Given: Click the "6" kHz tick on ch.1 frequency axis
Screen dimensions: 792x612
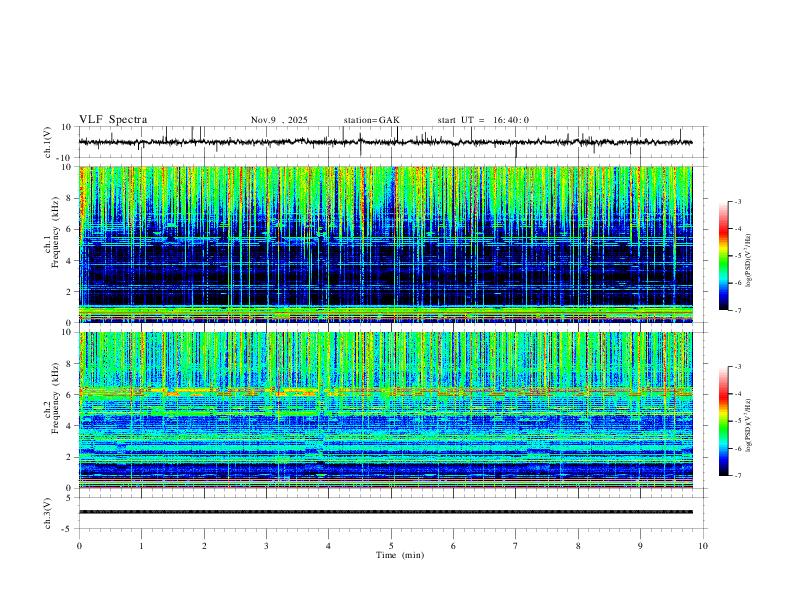Looking at the screenshot, I should point(69,229).
